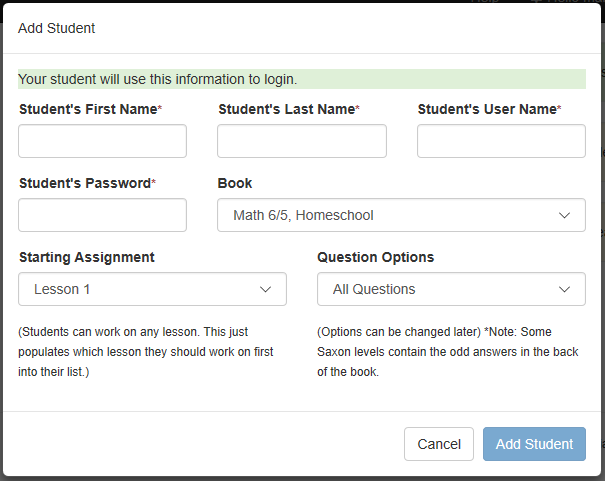Click the Student's Password label
The width and height of the screenshot is (605, 481).
click(x=87, y=183)
